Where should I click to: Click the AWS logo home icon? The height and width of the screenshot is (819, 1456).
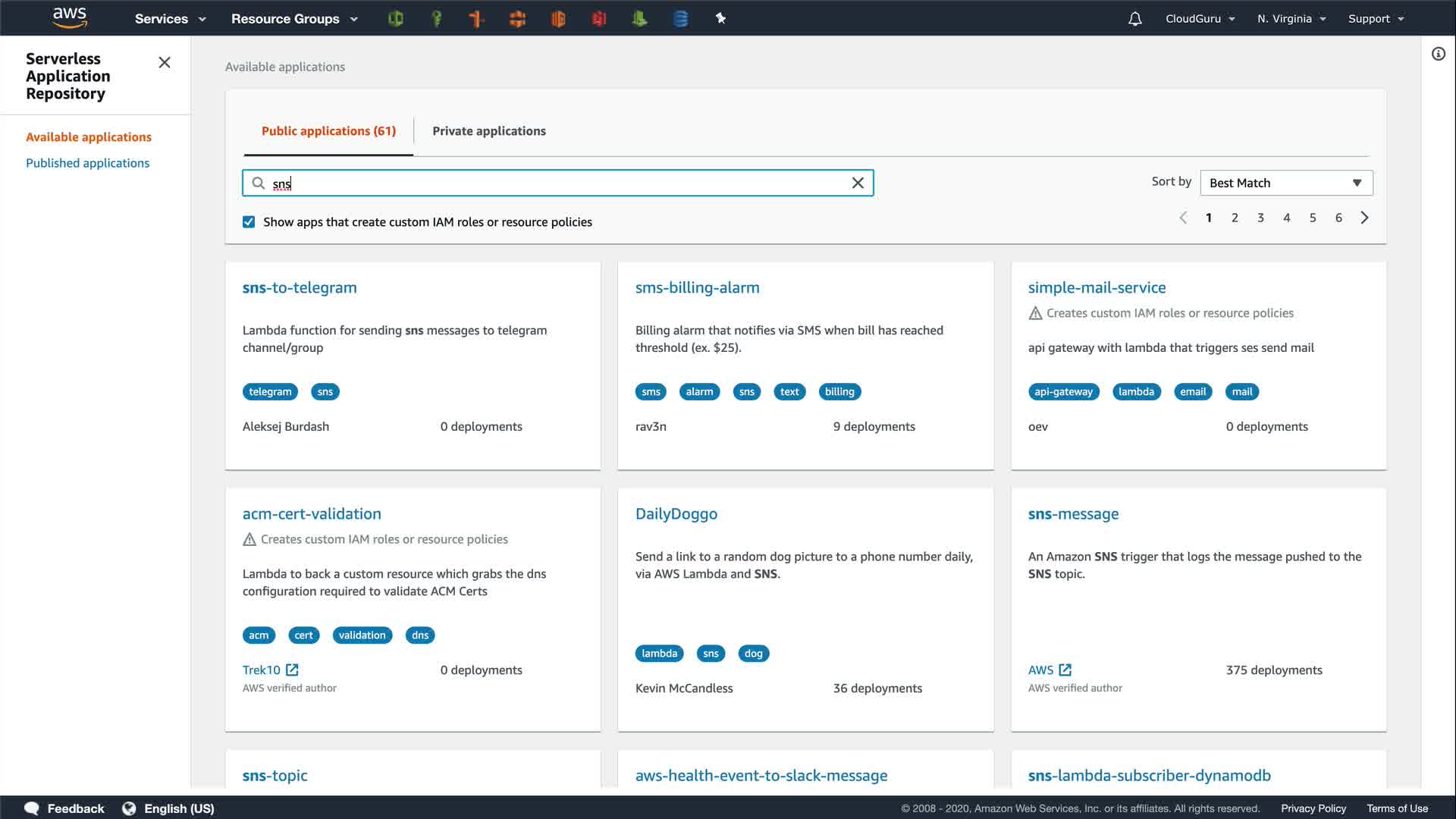[70, 18]
